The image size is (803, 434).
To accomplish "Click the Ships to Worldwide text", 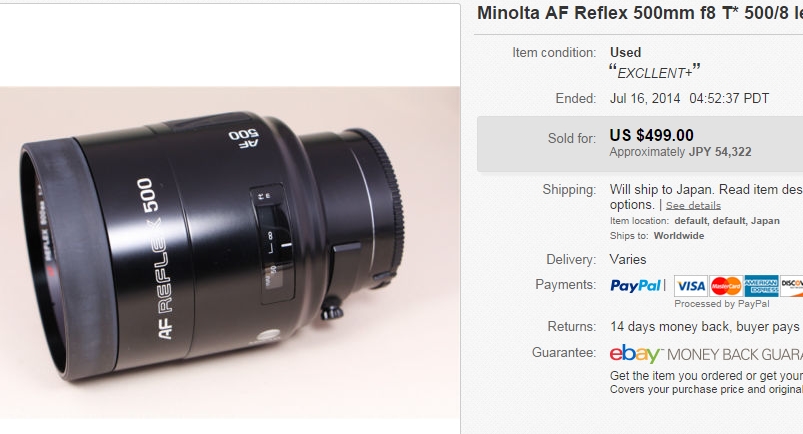I will pos(679,236).
